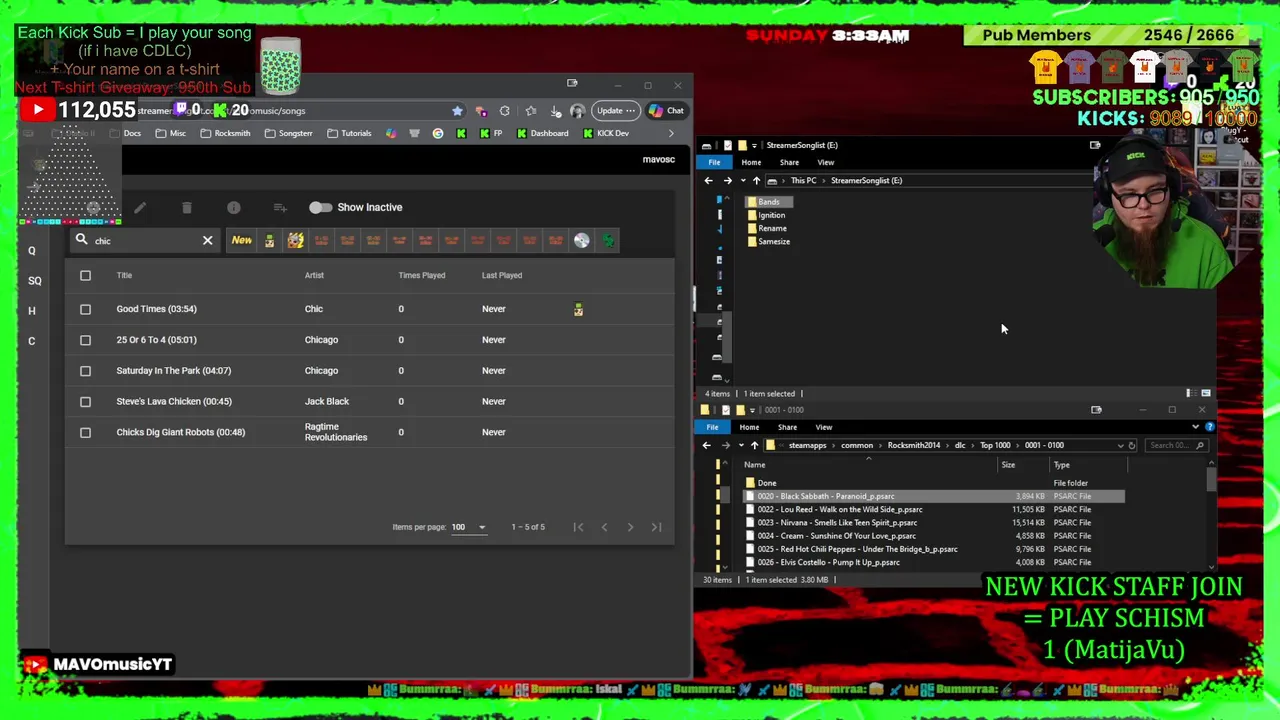The width and height of the screenshot is (1280, 720).
Task: Click Rocksmith2014 in the 0001 - 0100 address path
Action: tap(913, 445)
